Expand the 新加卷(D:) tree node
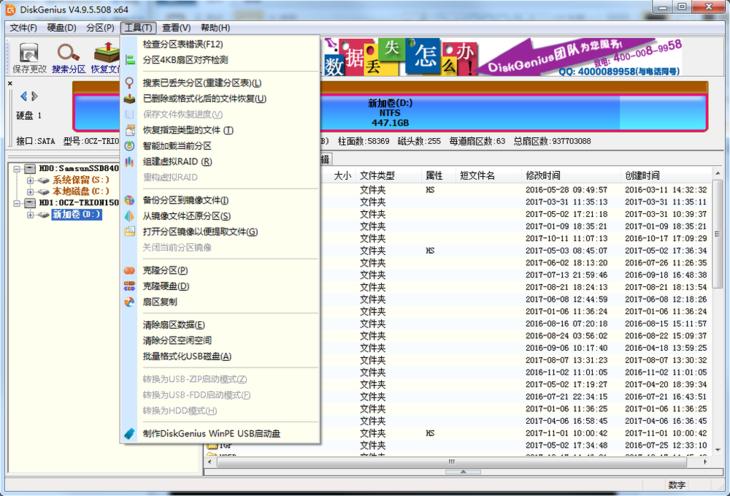Screen dimensions: 730x496 coord(30,215)
